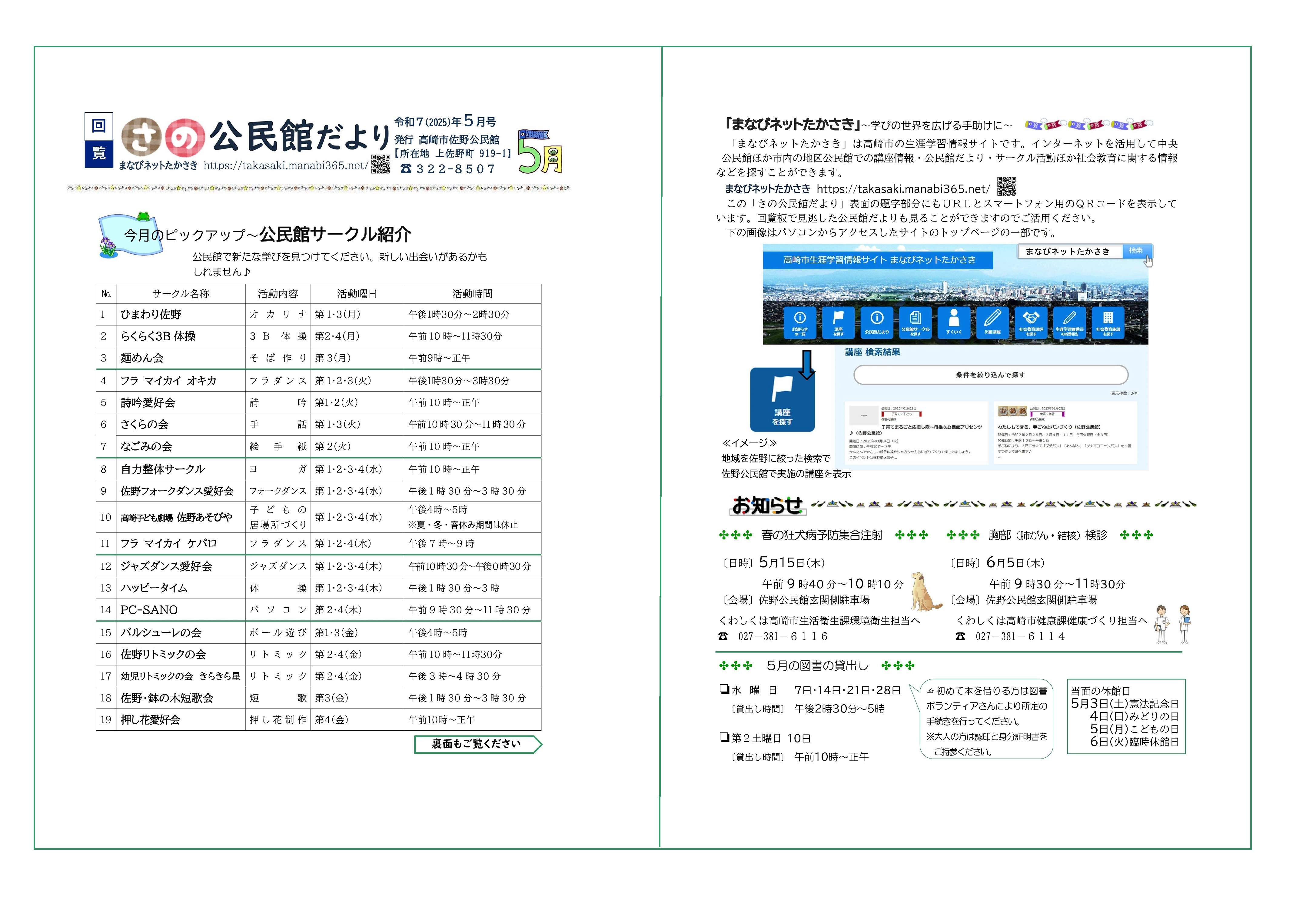Click the QR code in the newsletter header
Image resolution: width=1316 pixels, height=897 pixels.
[x=381, y=164]
